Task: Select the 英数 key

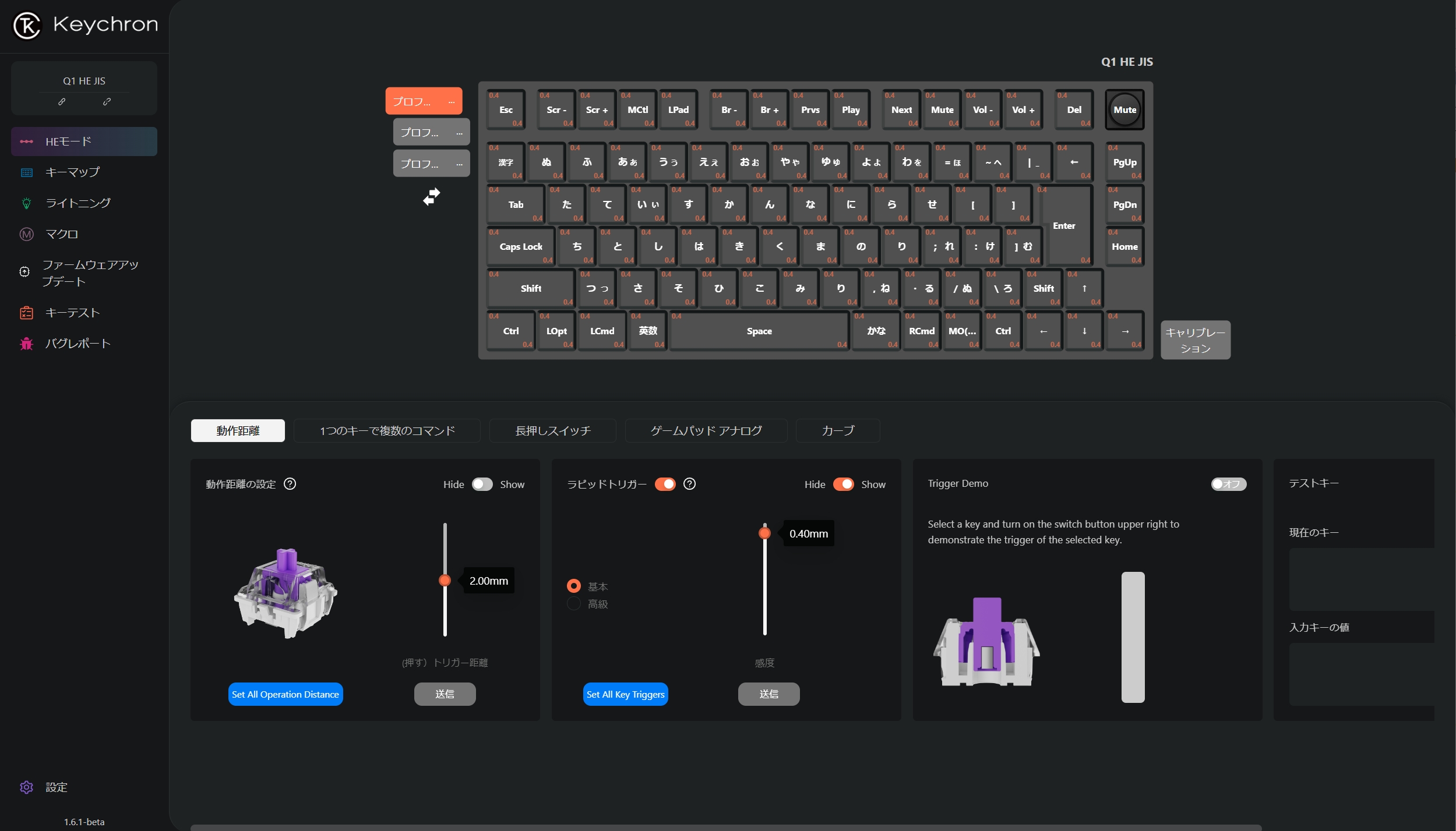Action: (x=647, y=331)
